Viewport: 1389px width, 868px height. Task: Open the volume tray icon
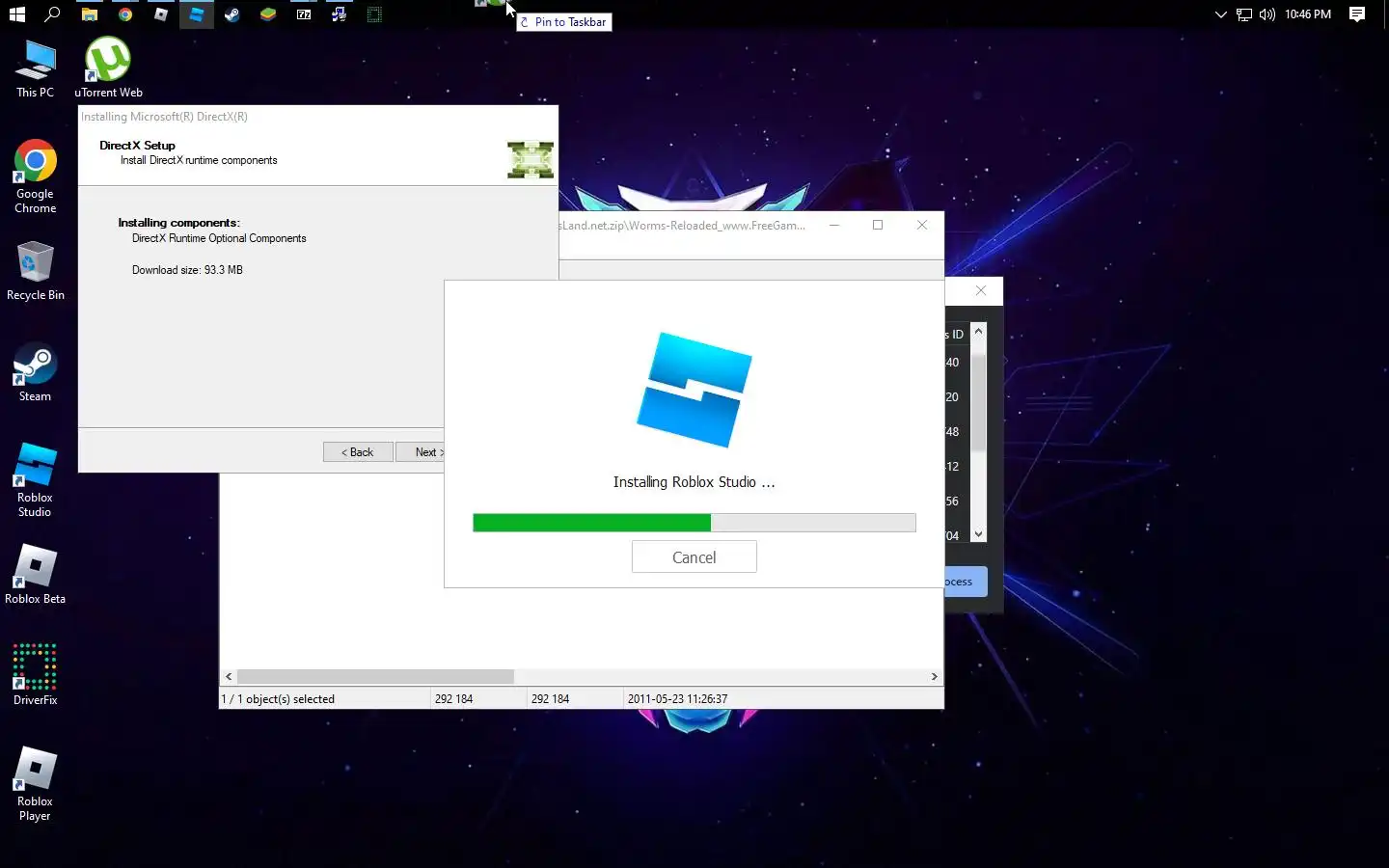(1266, 14)
